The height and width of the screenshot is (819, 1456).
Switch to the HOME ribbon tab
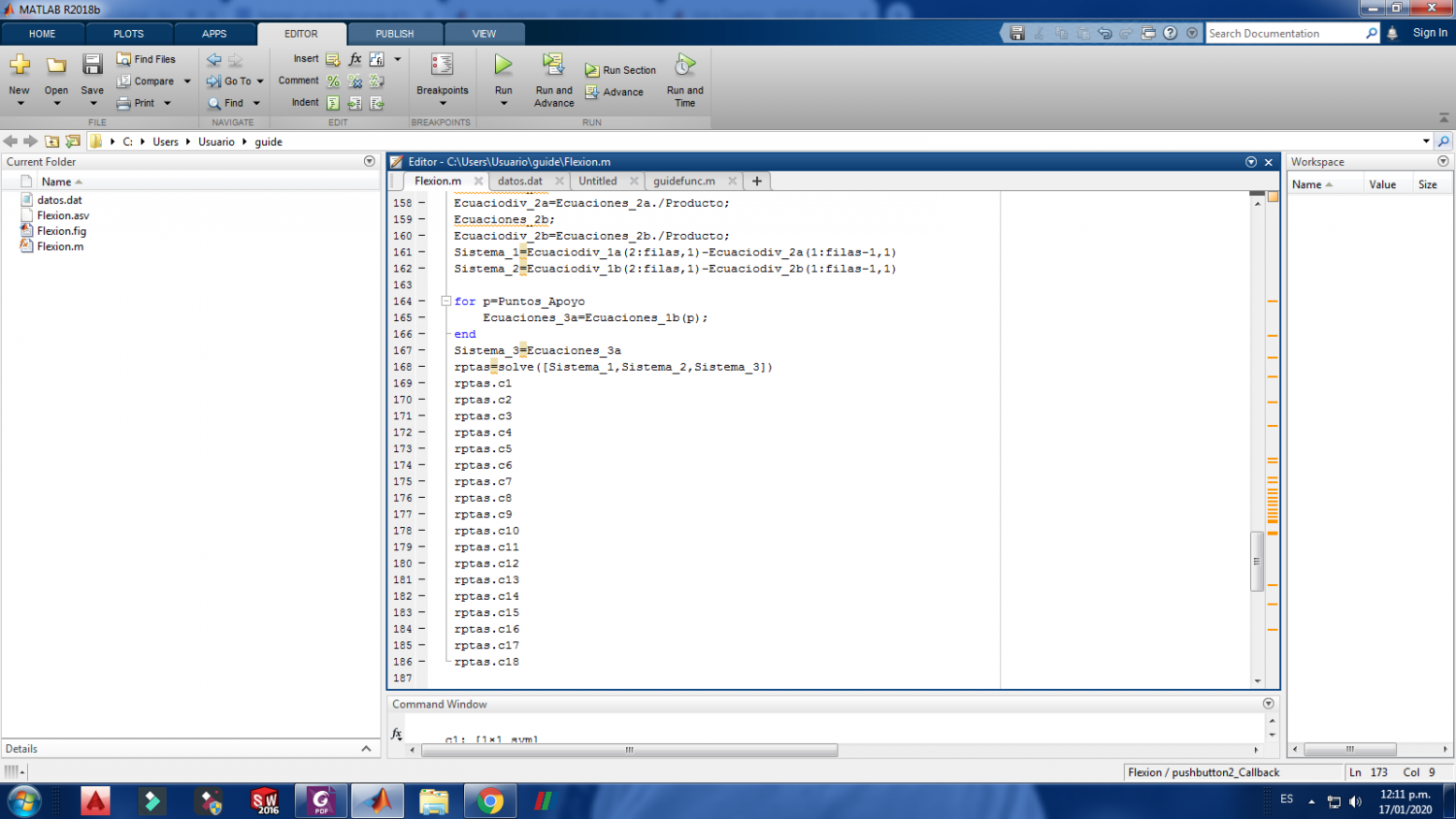(x=43, y=34)
